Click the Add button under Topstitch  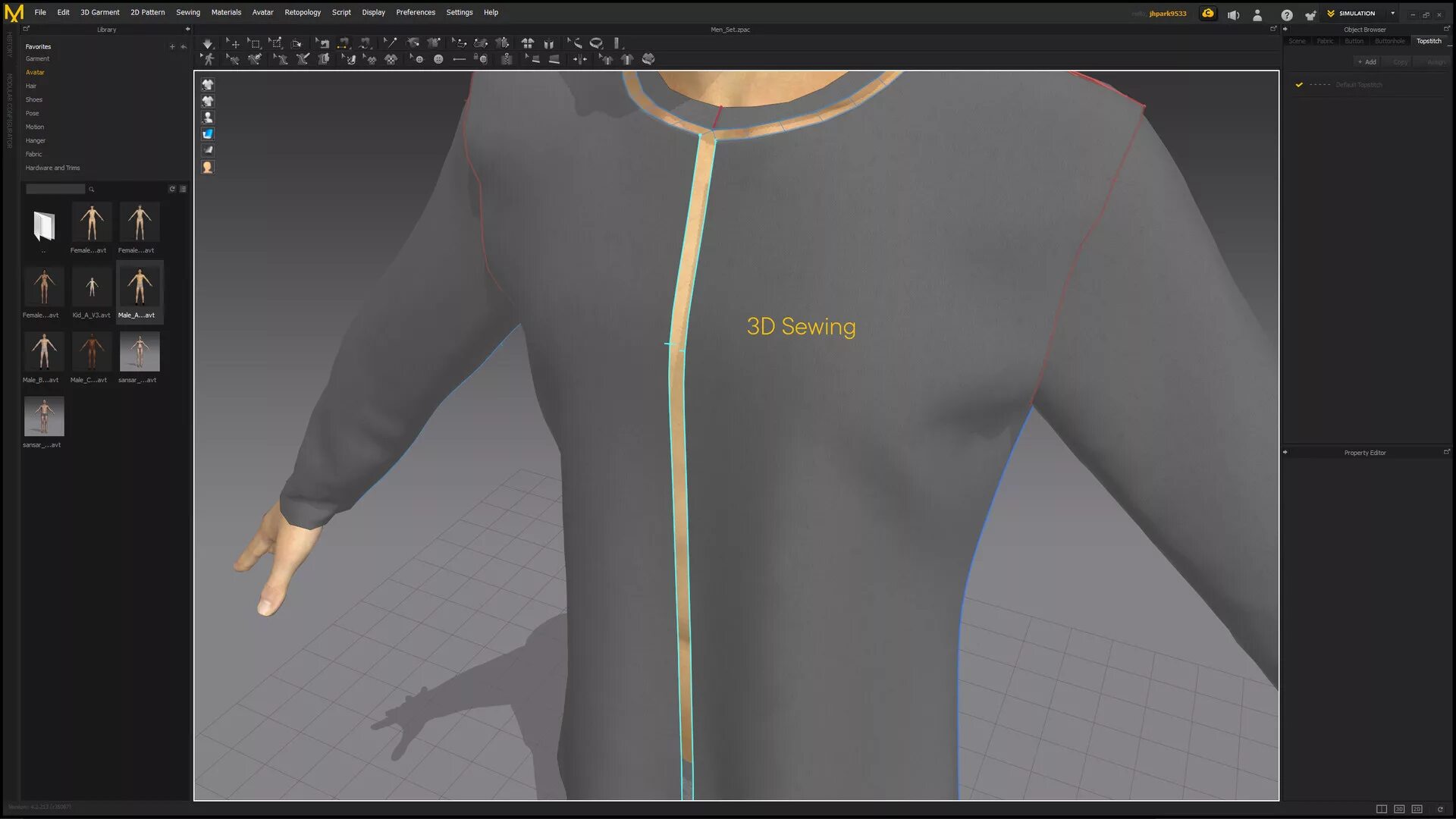1367,61
